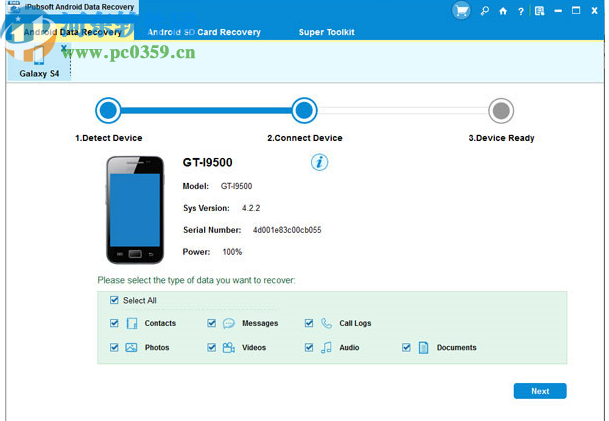609x421 pixels.
Task: Open the shopping cart purchase icon
Action: 461,10
